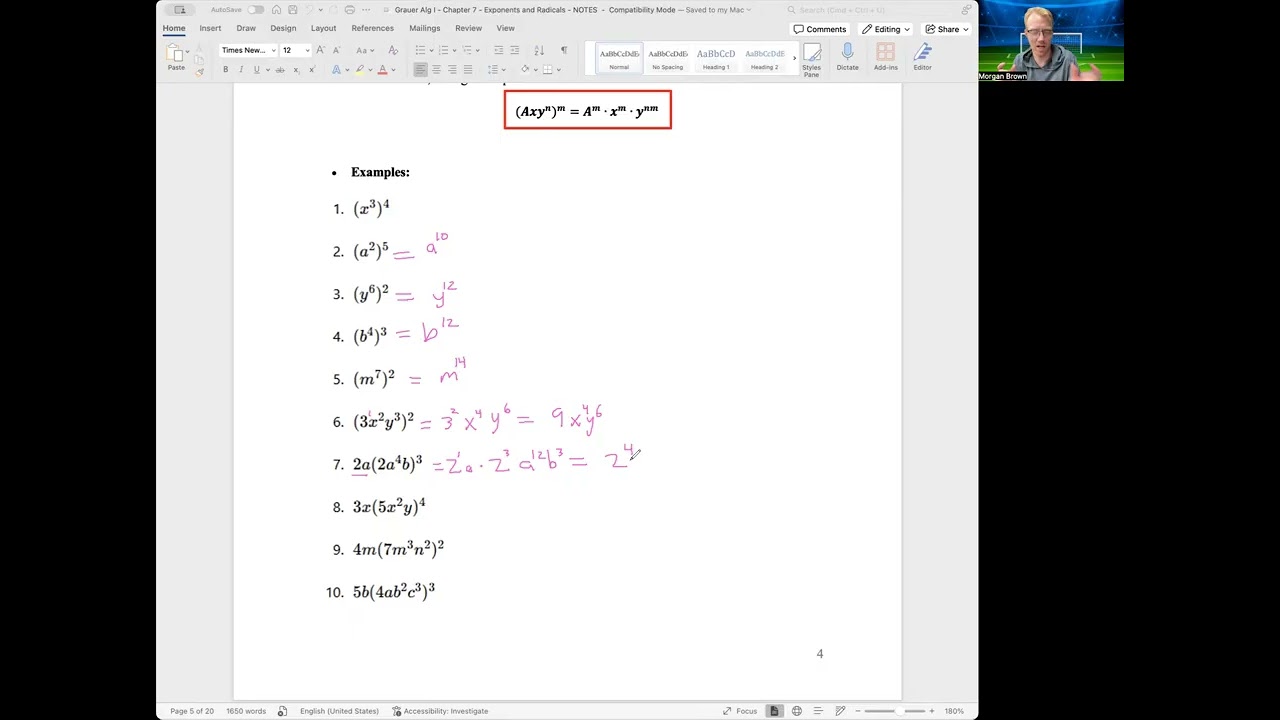Click the Align Right icon
This screenshot has height=720, width=1280.
[452, 70]
